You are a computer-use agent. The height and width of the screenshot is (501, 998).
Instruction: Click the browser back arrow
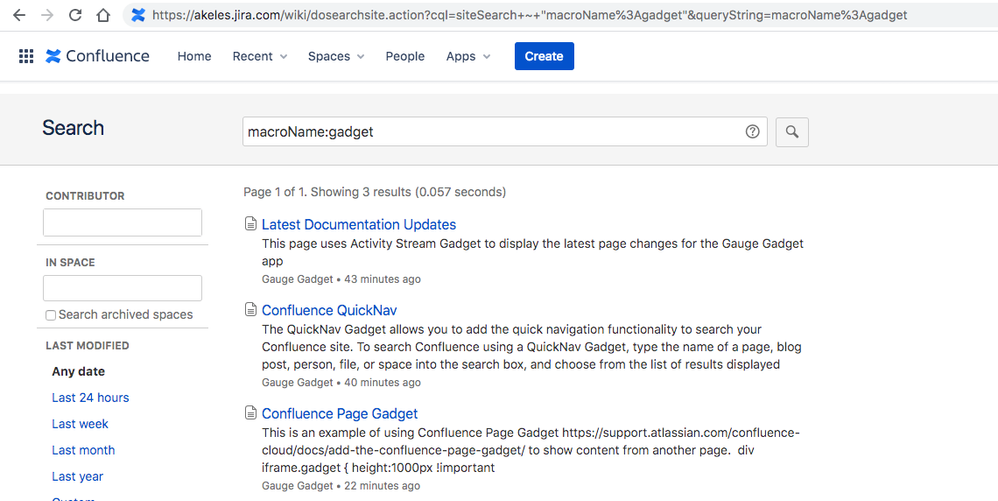point(19,15)
